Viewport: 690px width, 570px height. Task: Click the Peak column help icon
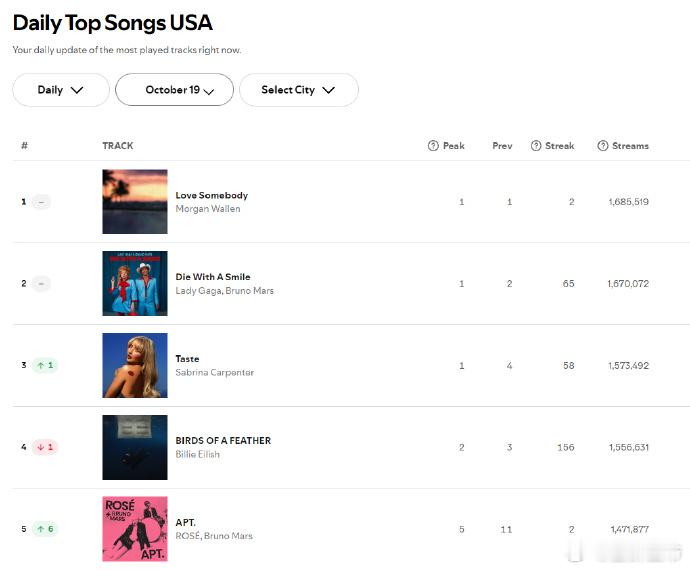[x=433, y=146]
